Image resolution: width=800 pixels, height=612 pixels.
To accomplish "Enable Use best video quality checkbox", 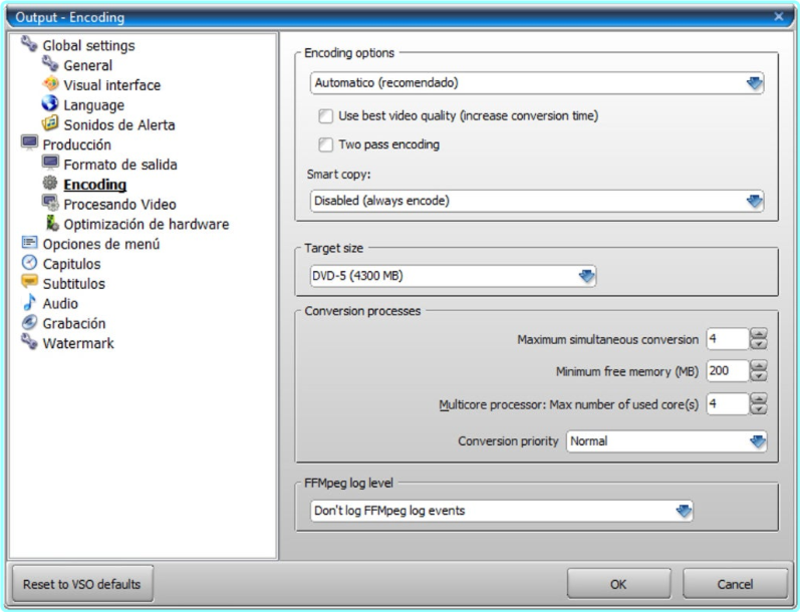I will pyautogui.click(x=326, y=116).
